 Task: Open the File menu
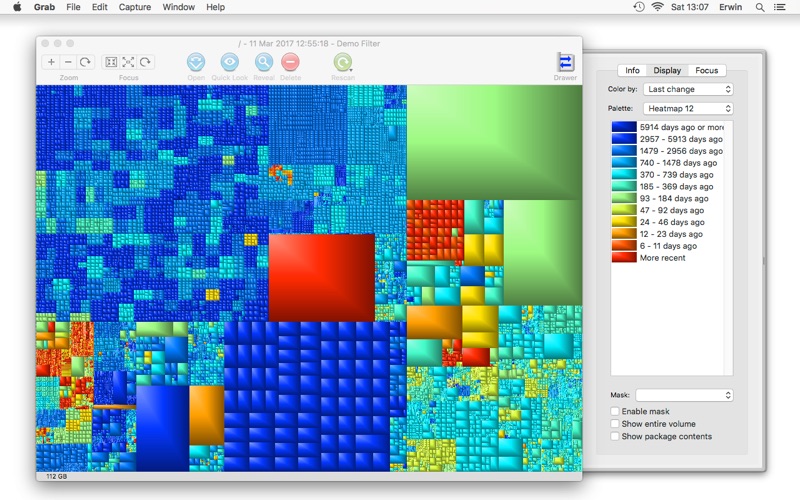(73, 7)
